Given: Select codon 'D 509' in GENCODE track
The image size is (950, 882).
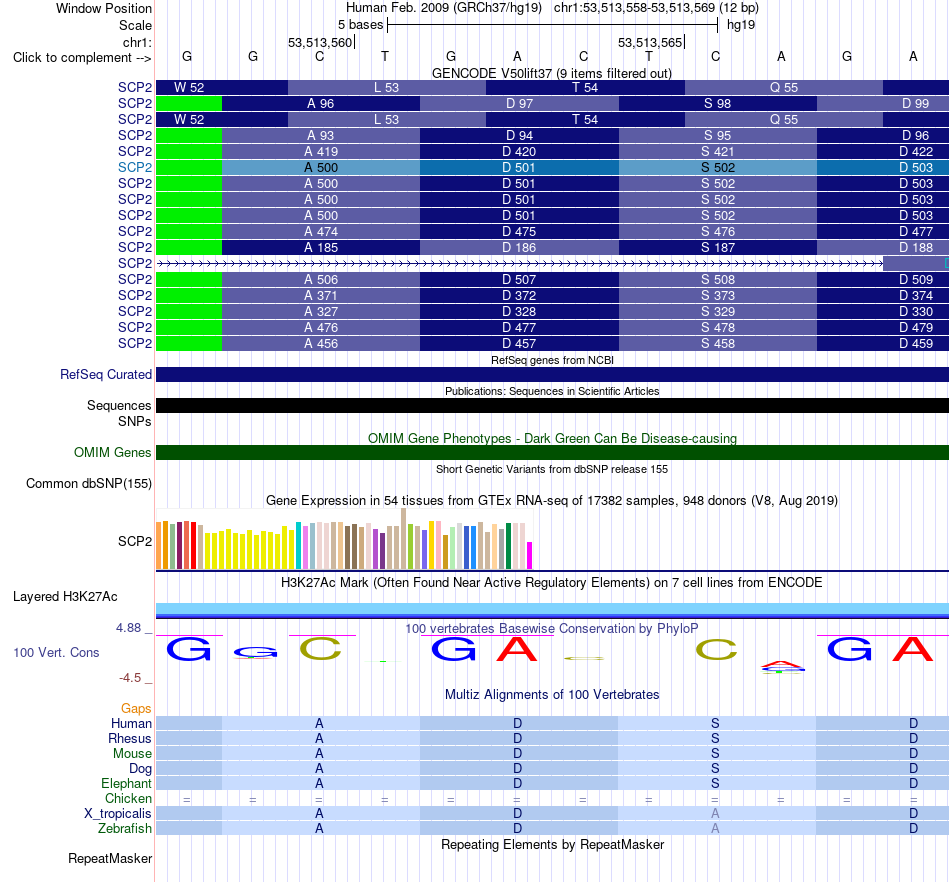Looking at the screenshot, I should pos(883,279).
